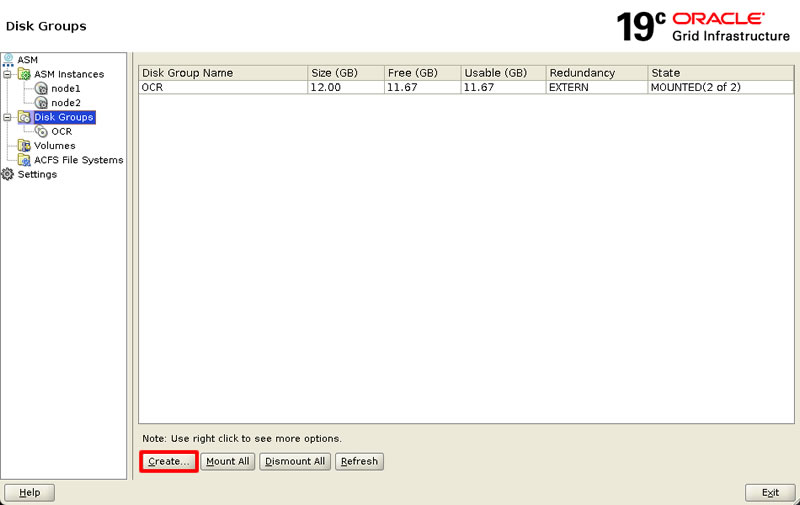This screenshot has width=800, height=505.
Task: Click the Usable (GB) 11.67 cell
Action: [x=503, y=87]
